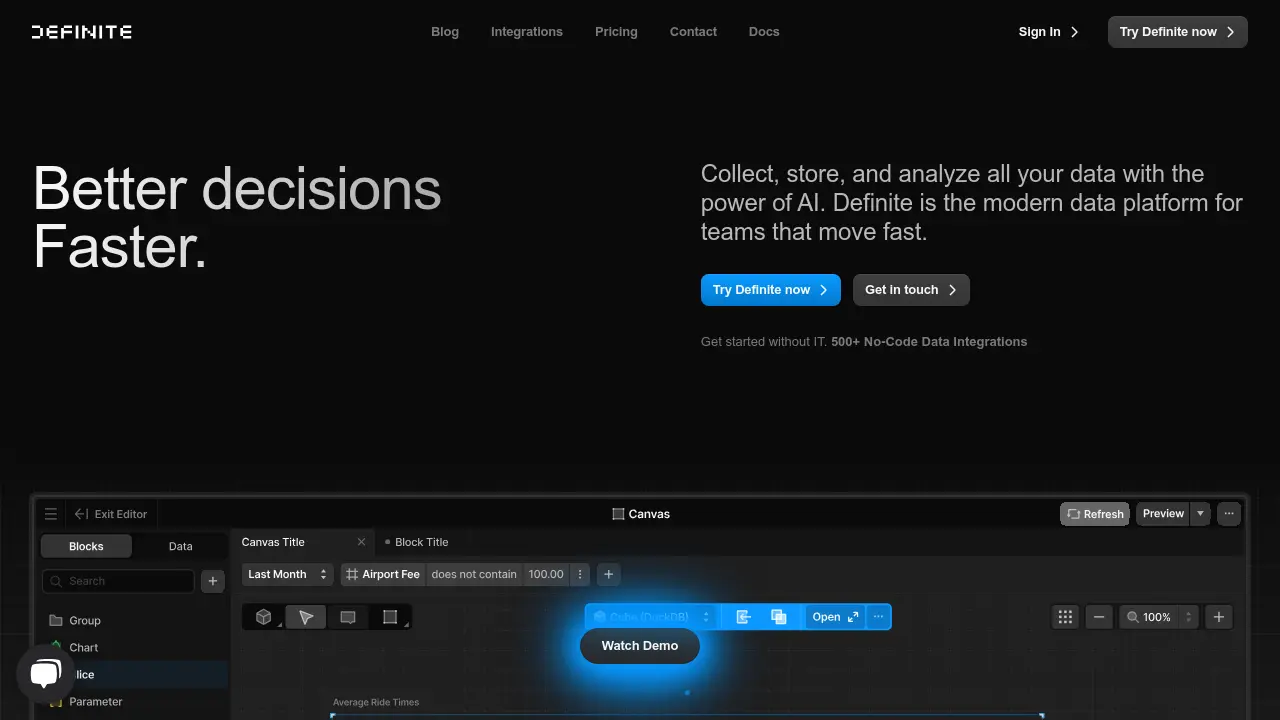Zoom in with the plus button
This screenshot has width=1280, height=720.
1218,617
